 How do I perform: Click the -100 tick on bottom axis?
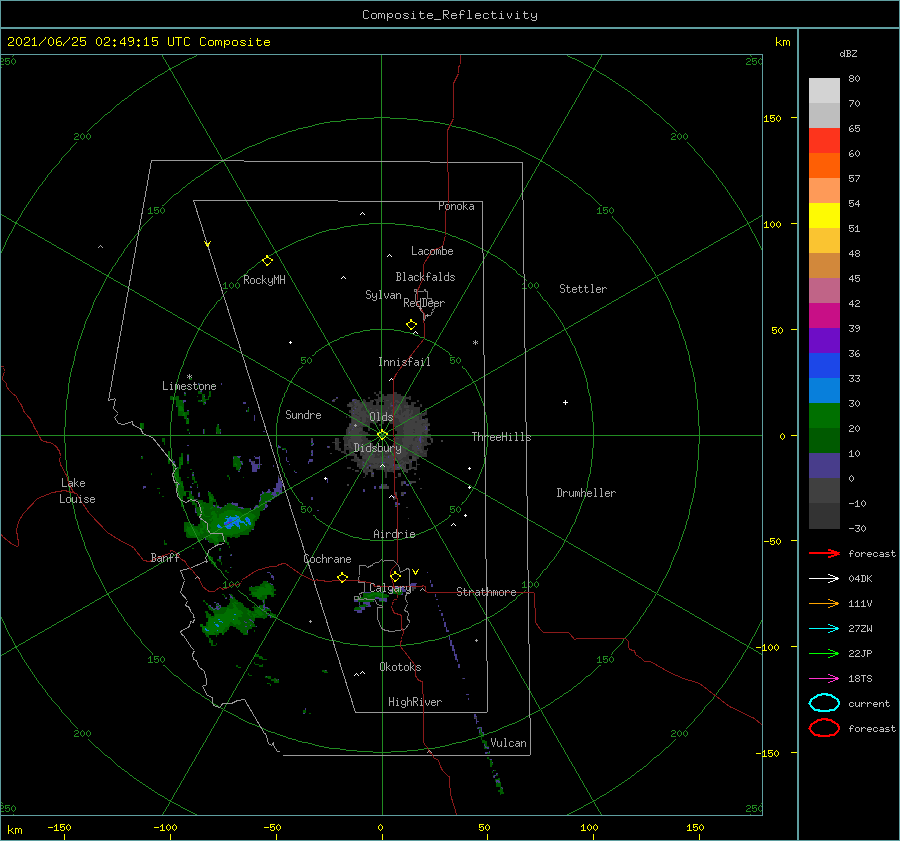click(x=165, y=828)
